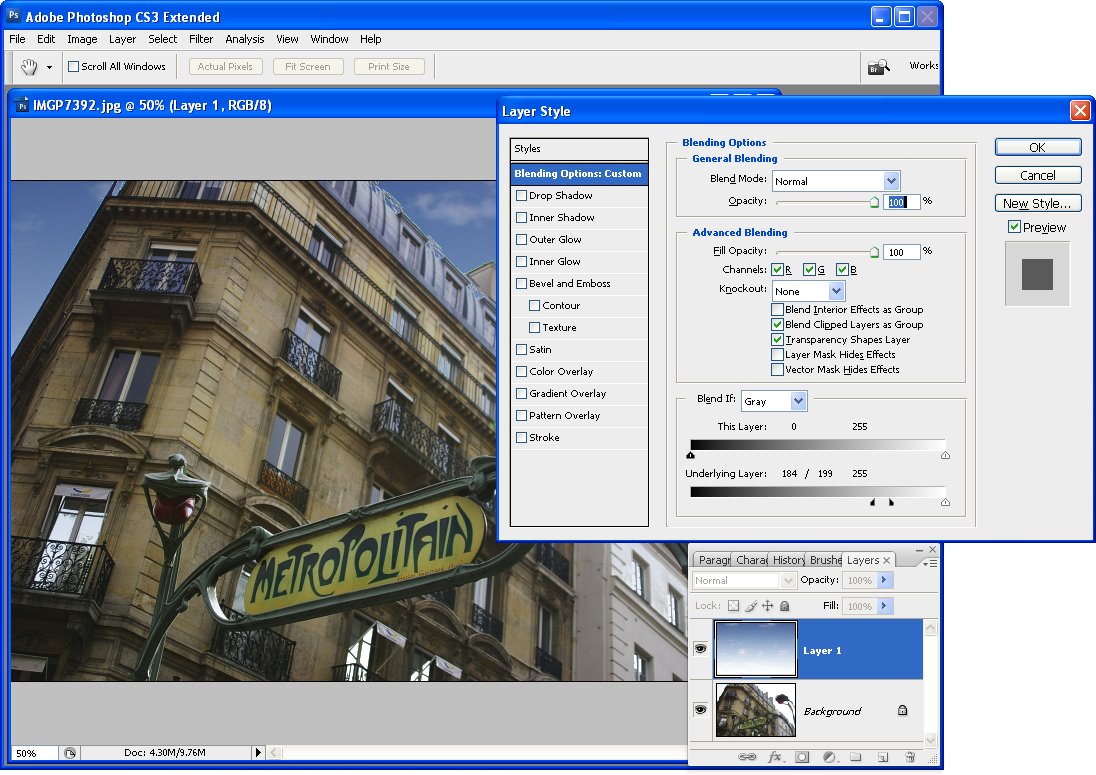Click Cancel in Layer Style dialog
Image resolution: width=1096 pixels, height=775 pixels.
coord(1038,175)
